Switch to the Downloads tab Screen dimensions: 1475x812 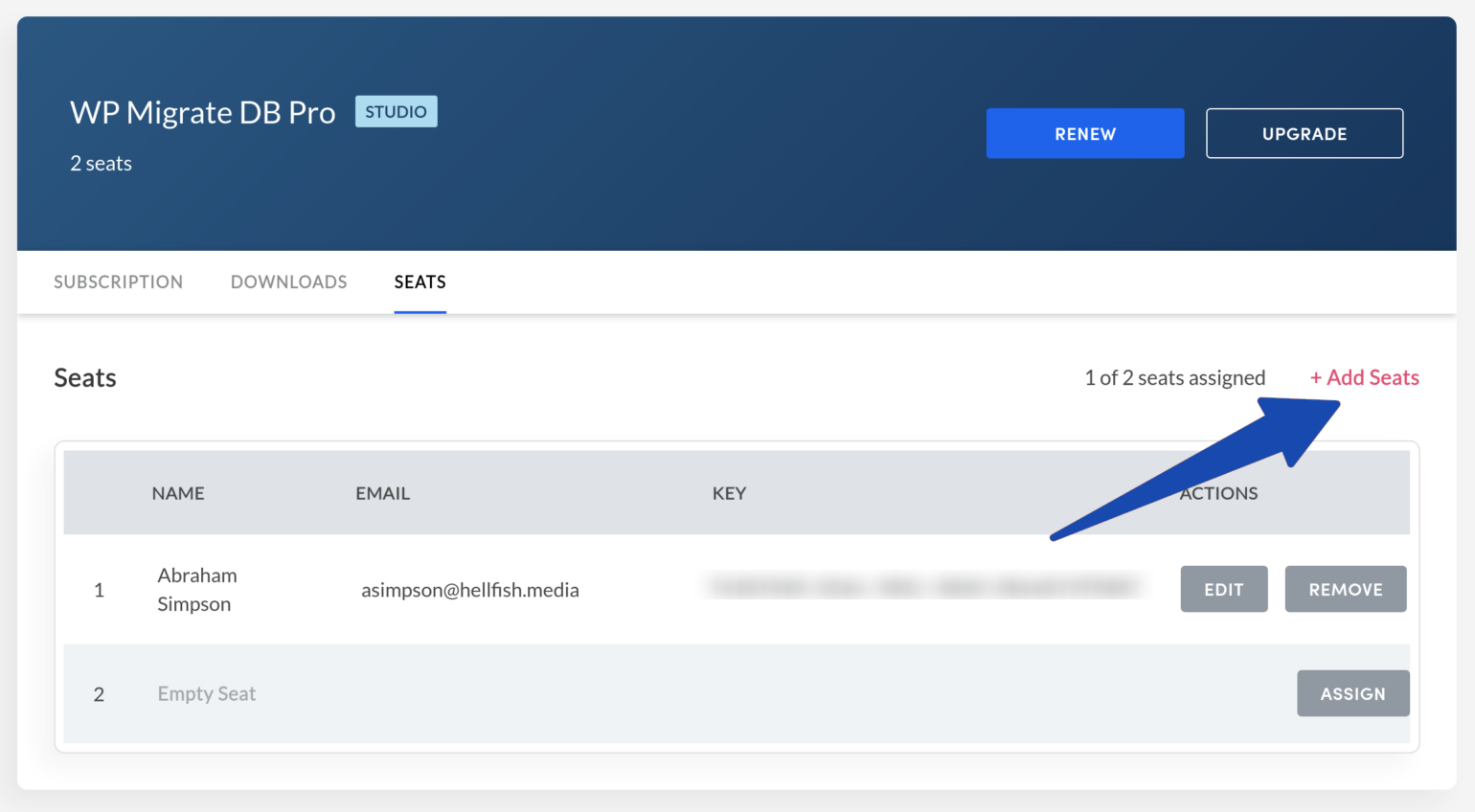click(288, 282)
